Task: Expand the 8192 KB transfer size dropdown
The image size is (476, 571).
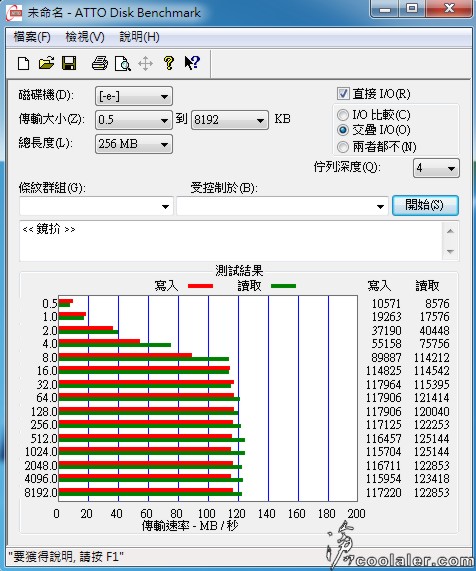Action: [230, 120]
